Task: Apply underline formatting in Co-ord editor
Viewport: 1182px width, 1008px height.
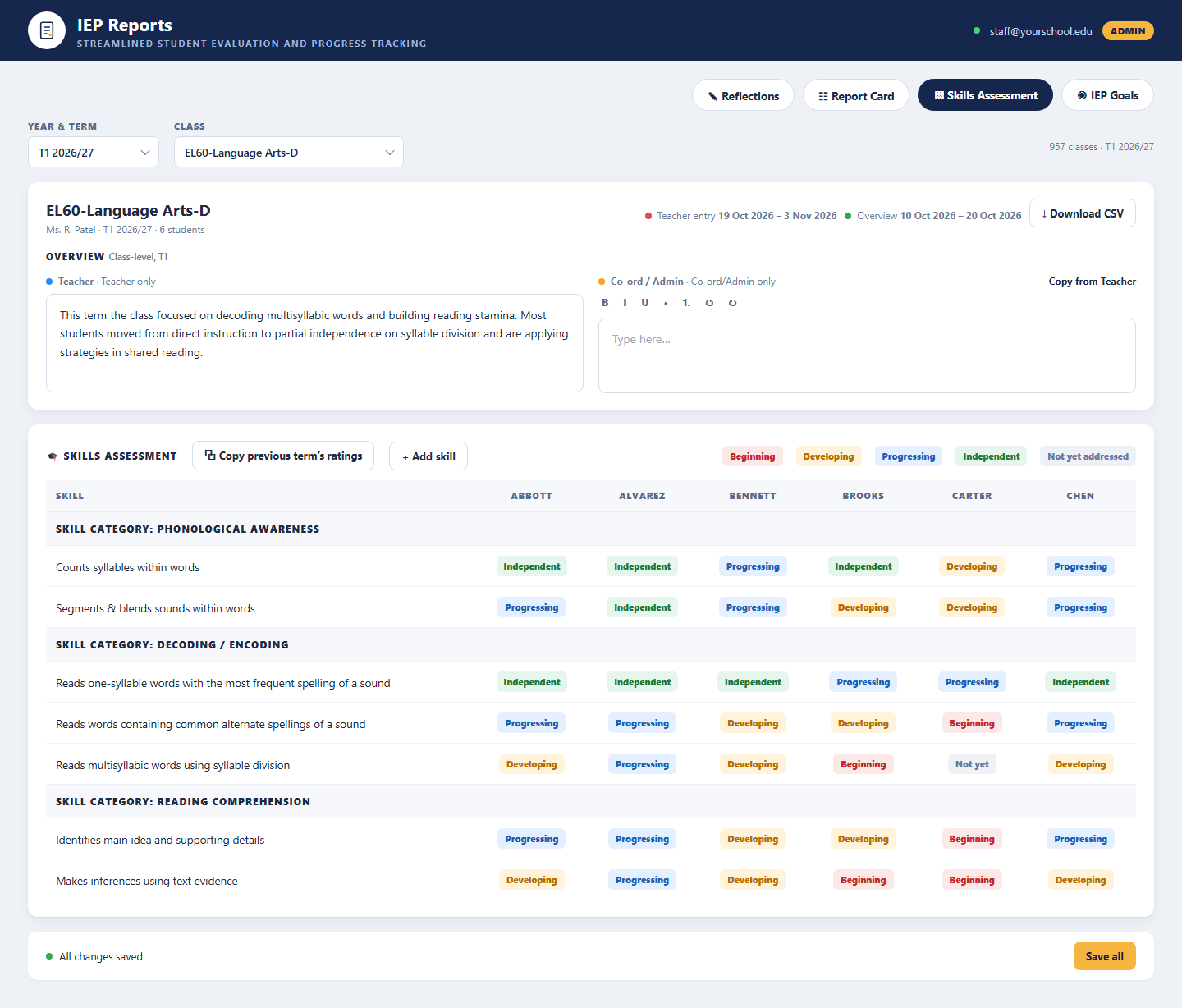Action: 645,303
